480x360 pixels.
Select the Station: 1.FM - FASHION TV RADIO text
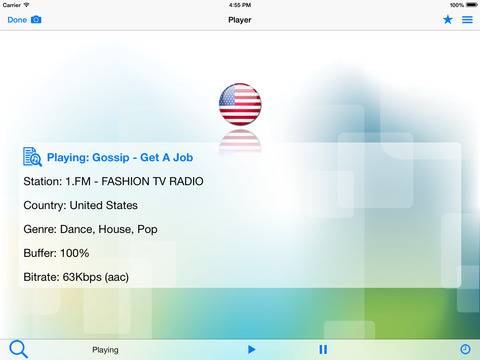tap(113, 181)
